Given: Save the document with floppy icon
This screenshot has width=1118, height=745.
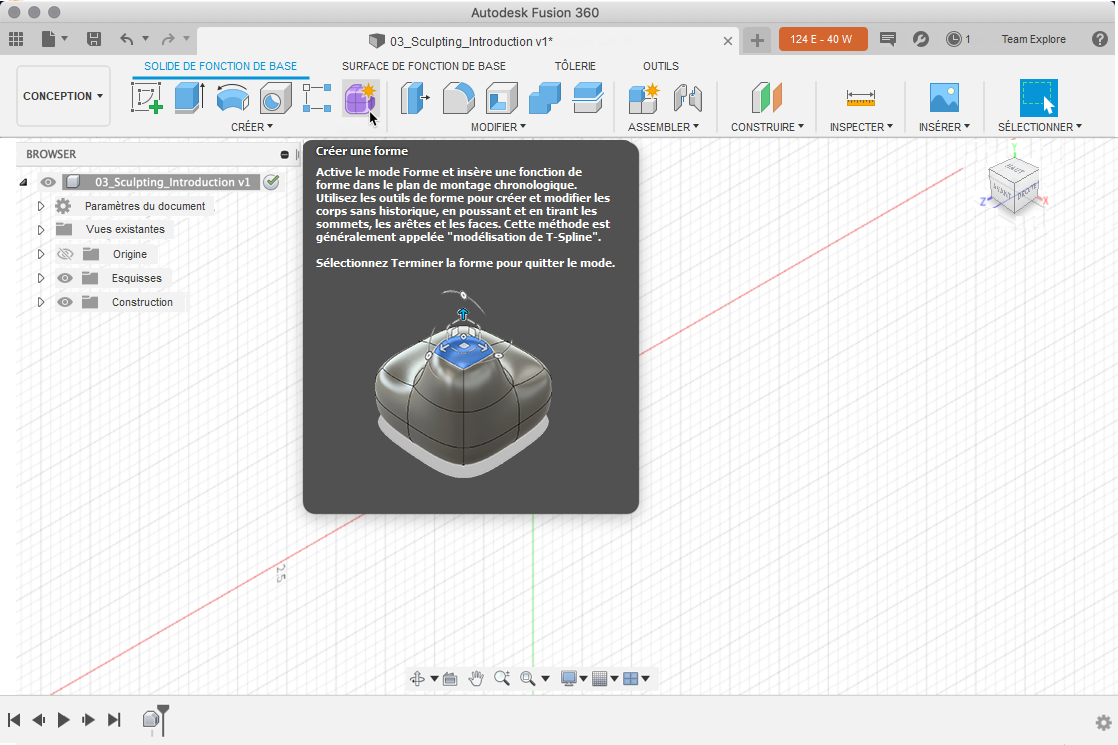Looking at the screenshot, I should [x=93, y=39].
